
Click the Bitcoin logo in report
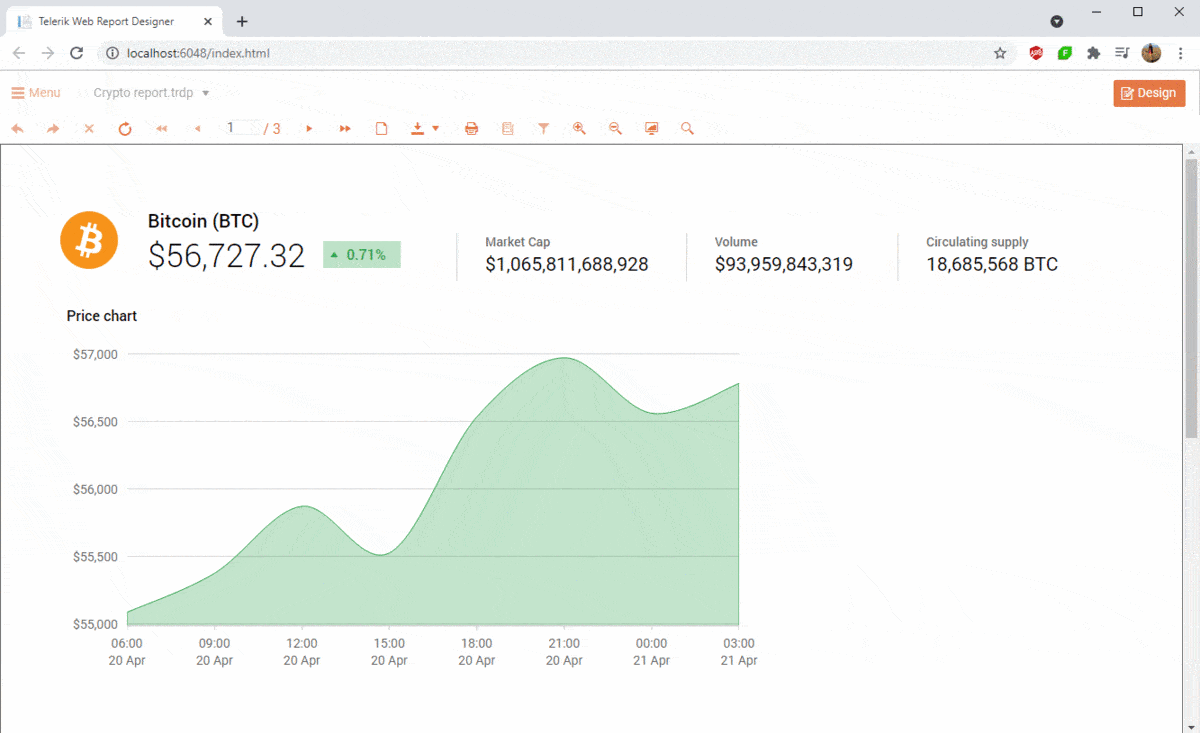pyautogui.click(x=89, y=240)
